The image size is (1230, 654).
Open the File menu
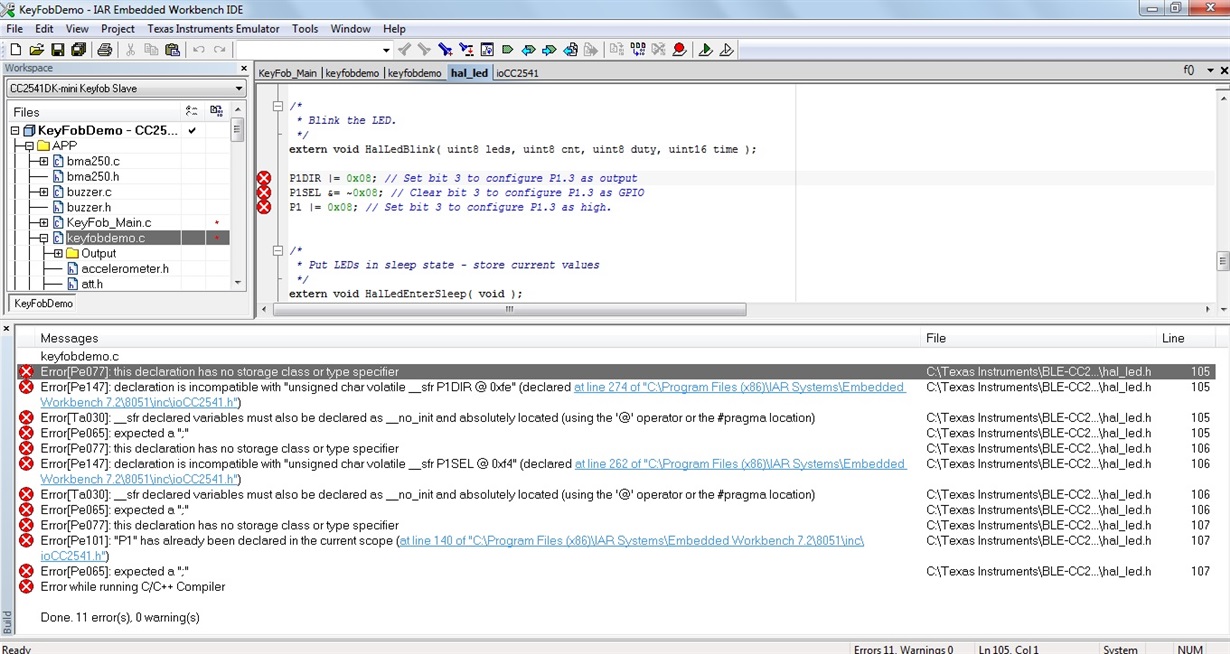coord(14,29)
